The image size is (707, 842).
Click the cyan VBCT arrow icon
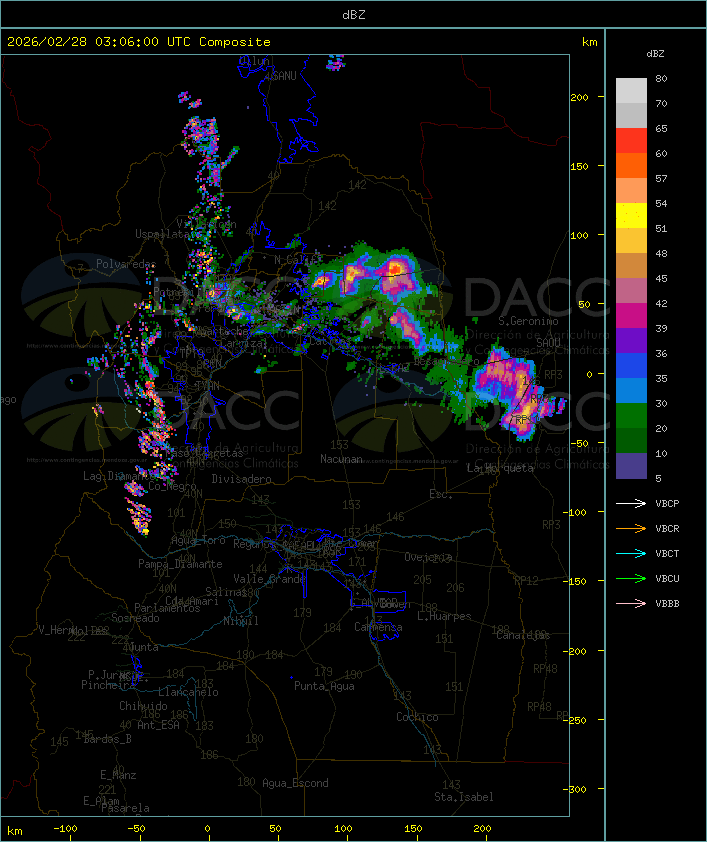631,553
